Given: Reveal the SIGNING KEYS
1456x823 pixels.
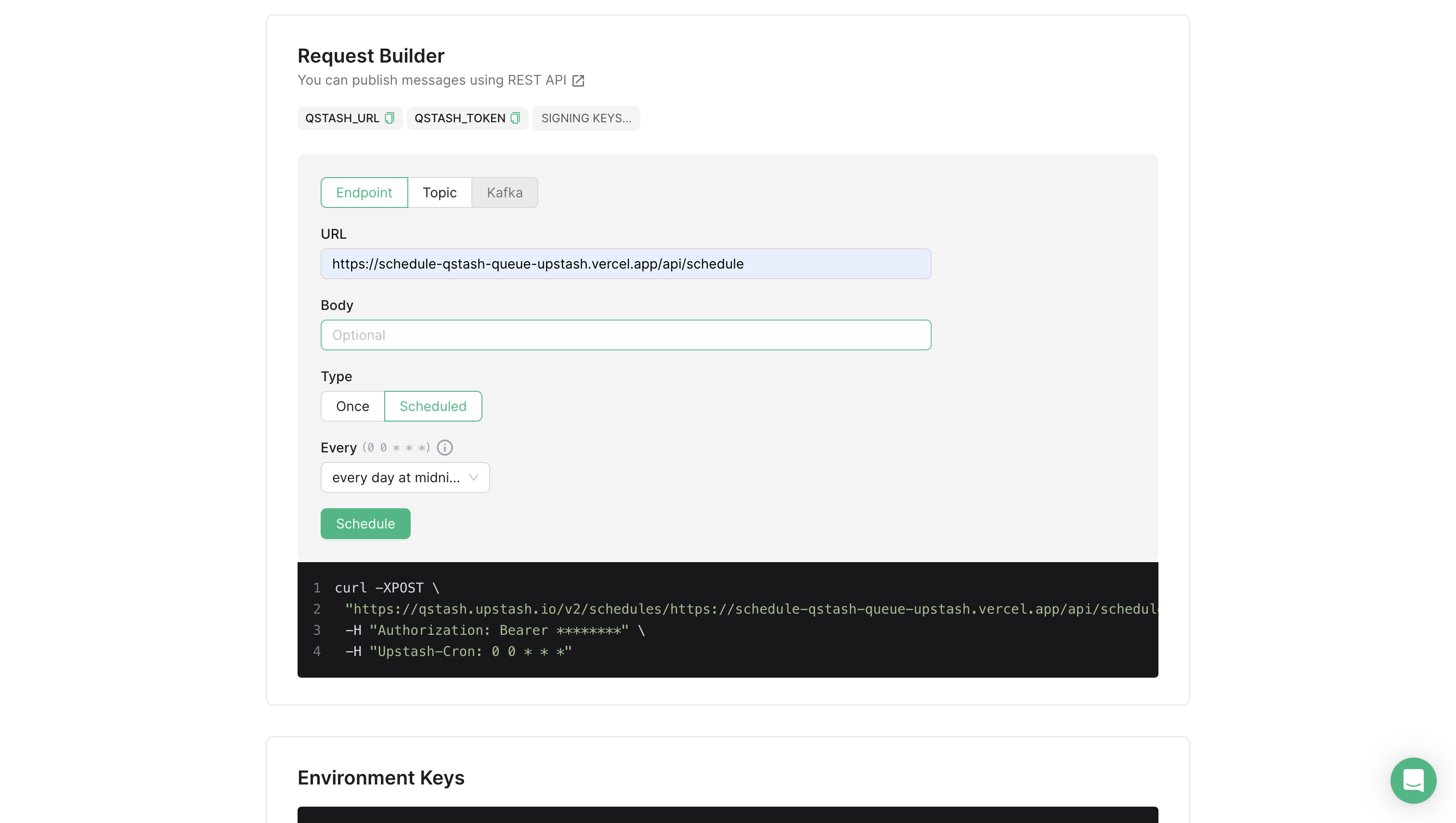Looking at the screenshot, I should (586, 118).
